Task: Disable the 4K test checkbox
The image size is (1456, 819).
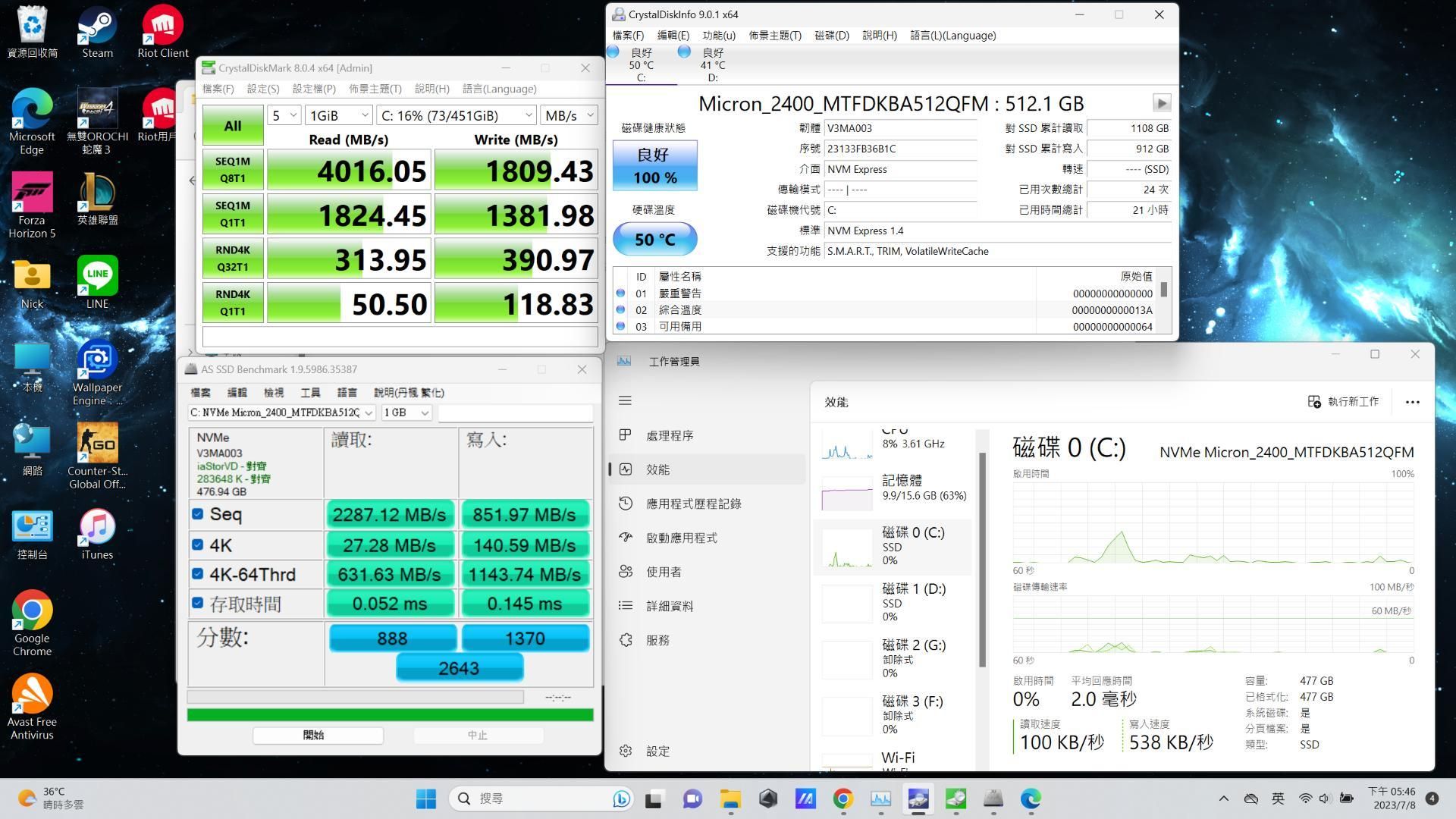Action: pyautogui.click(x=197, y=544)
